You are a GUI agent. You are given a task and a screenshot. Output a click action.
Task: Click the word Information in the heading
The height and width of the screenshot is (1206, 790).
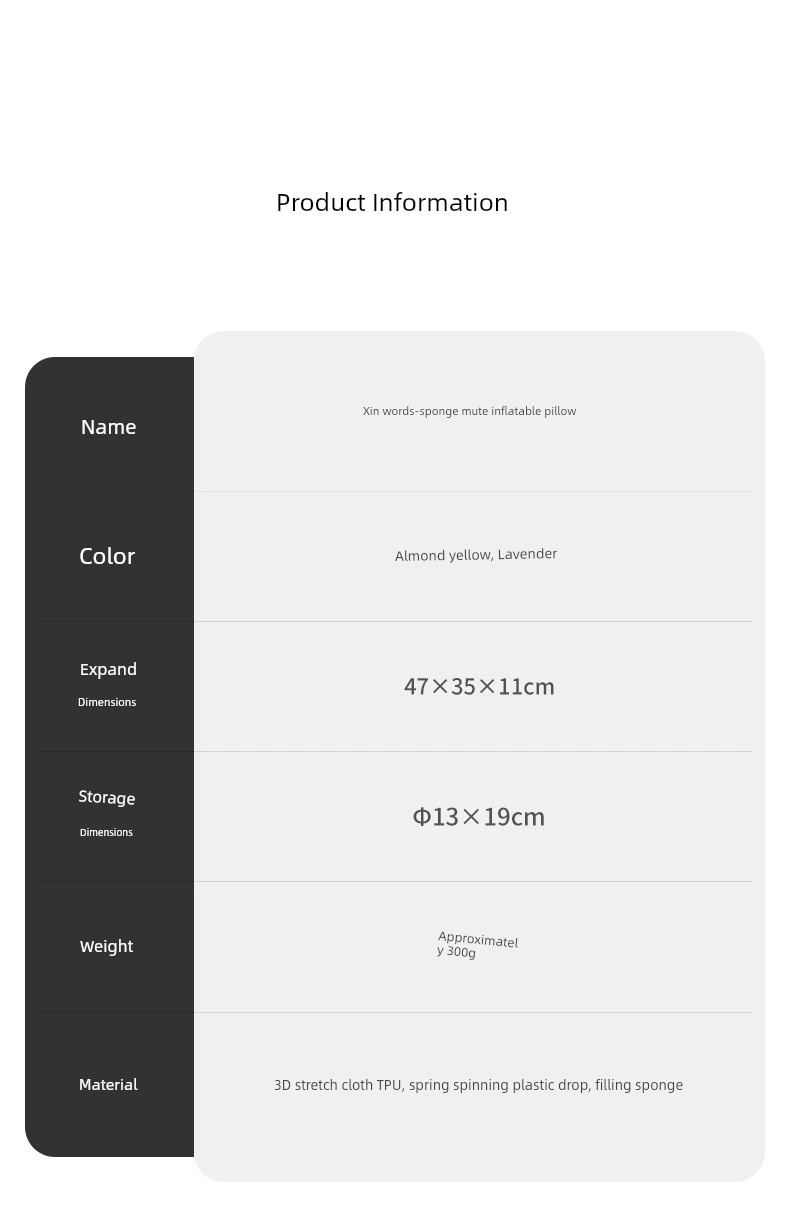tap(440, 202)
